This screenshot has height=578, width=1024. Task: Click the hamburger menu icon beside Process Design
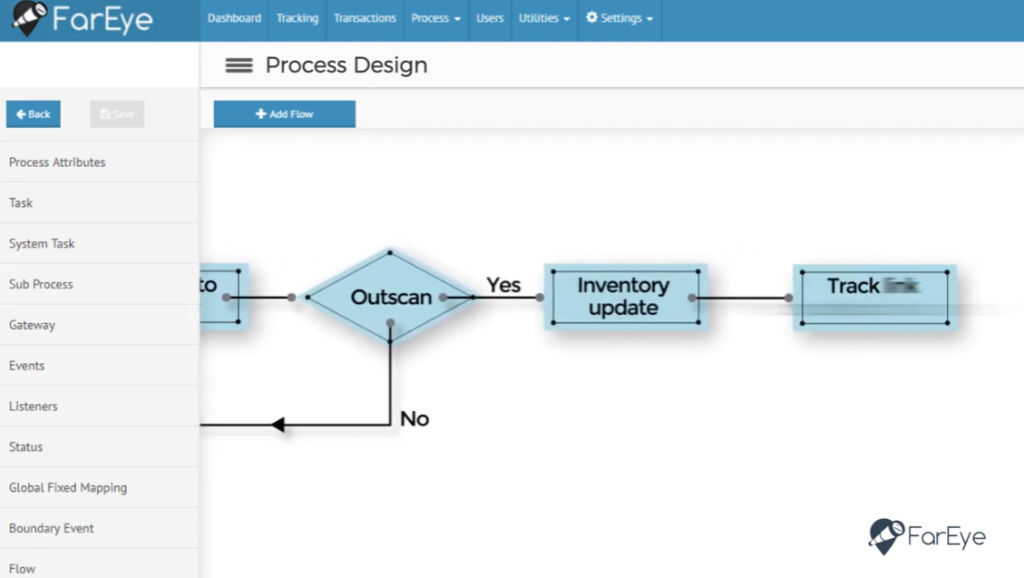pyautogui.click(x=238, y=66)
